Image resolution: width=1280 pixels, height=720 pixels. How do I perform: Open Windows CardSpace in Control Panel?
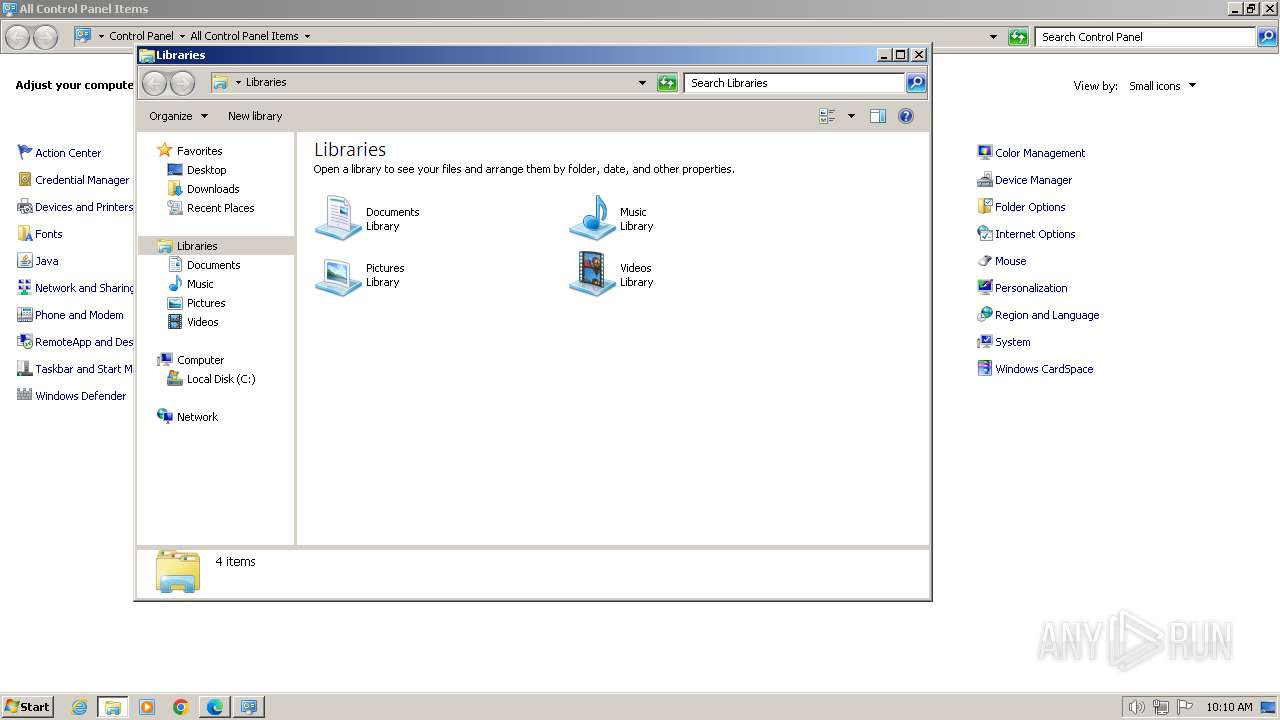[x=1044, y=369]
